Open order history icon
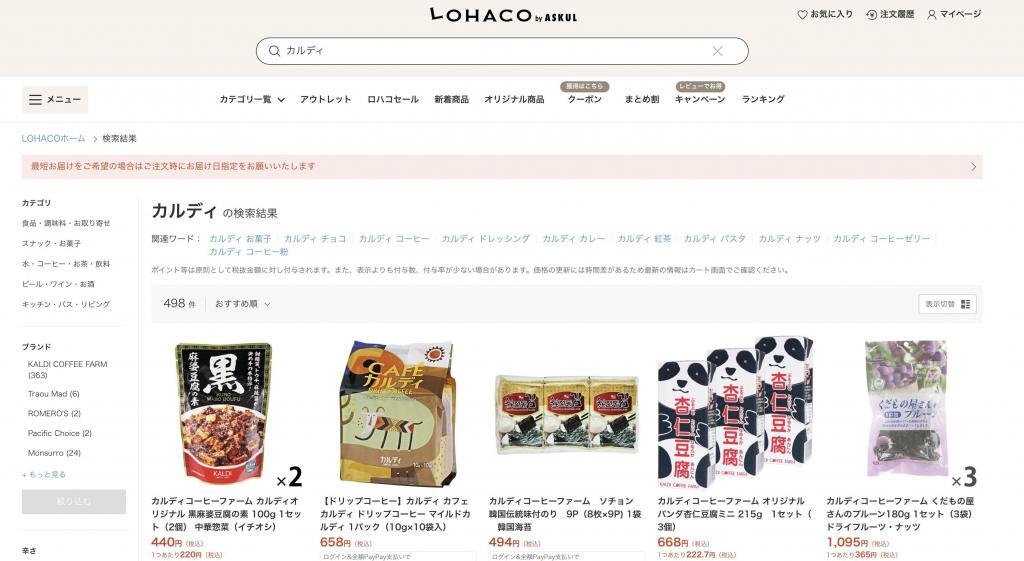The width and height of the screenshot is (1024, 561). (x=871, y=14)
